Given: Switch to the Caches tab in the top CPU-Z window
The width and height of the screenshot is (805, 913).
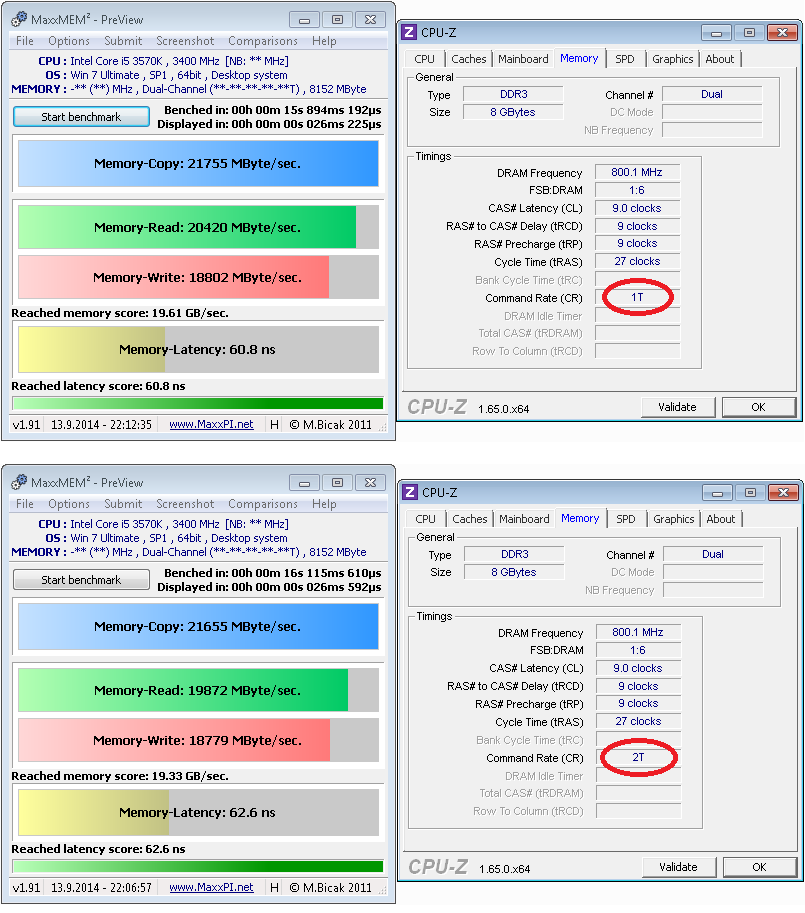Looking at the screenshot, I should pos(469,59).
